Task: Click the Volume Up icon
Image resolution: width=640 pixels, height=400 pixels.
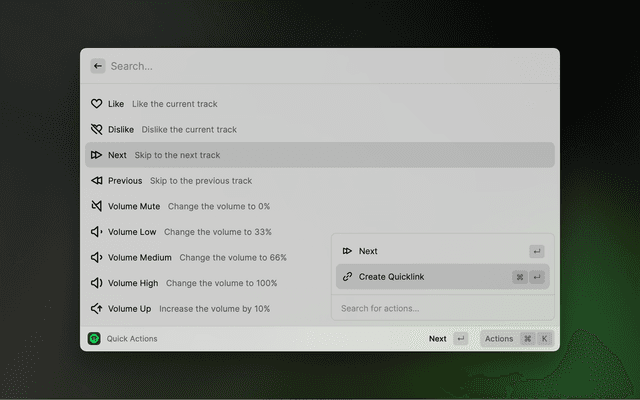Action: (x=97, y=309)
